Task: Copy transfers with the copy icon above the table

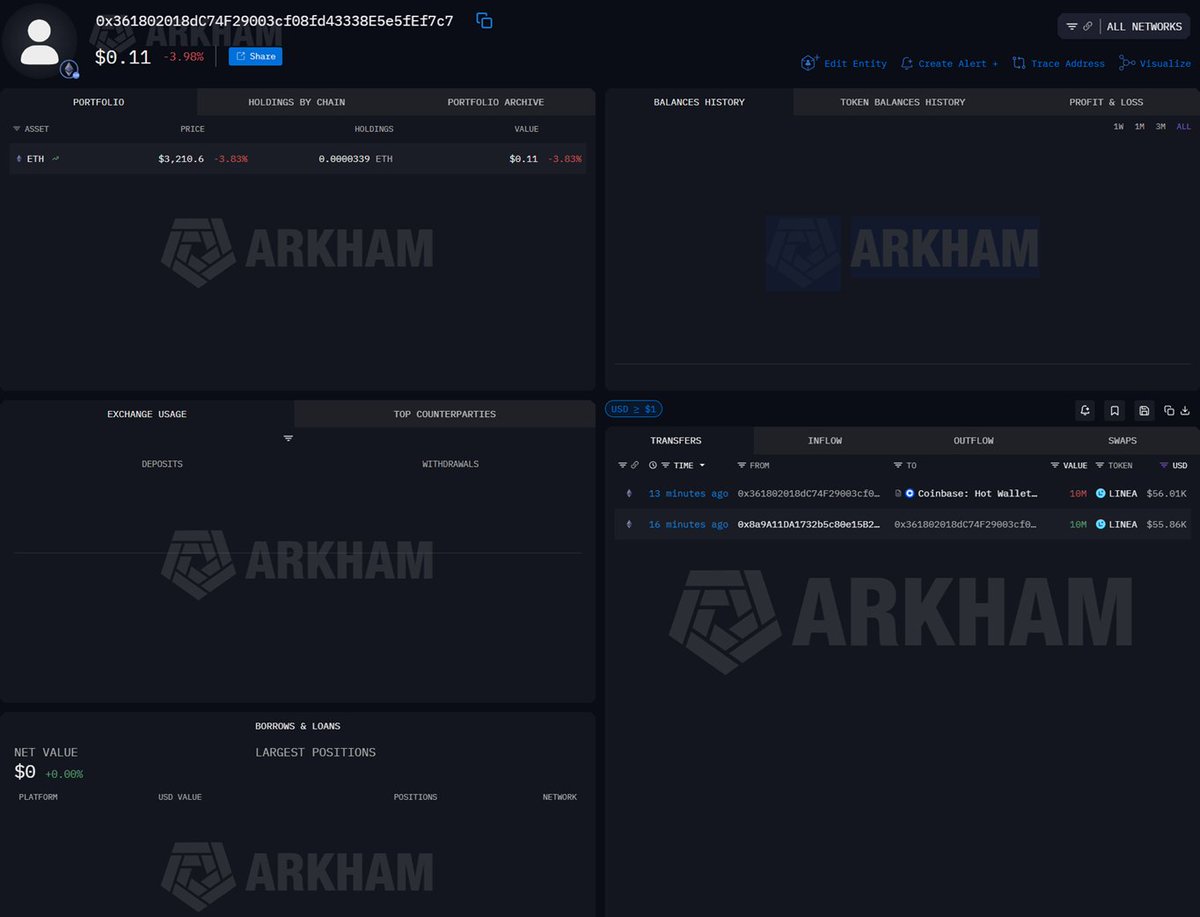Action: (1169, 410)
